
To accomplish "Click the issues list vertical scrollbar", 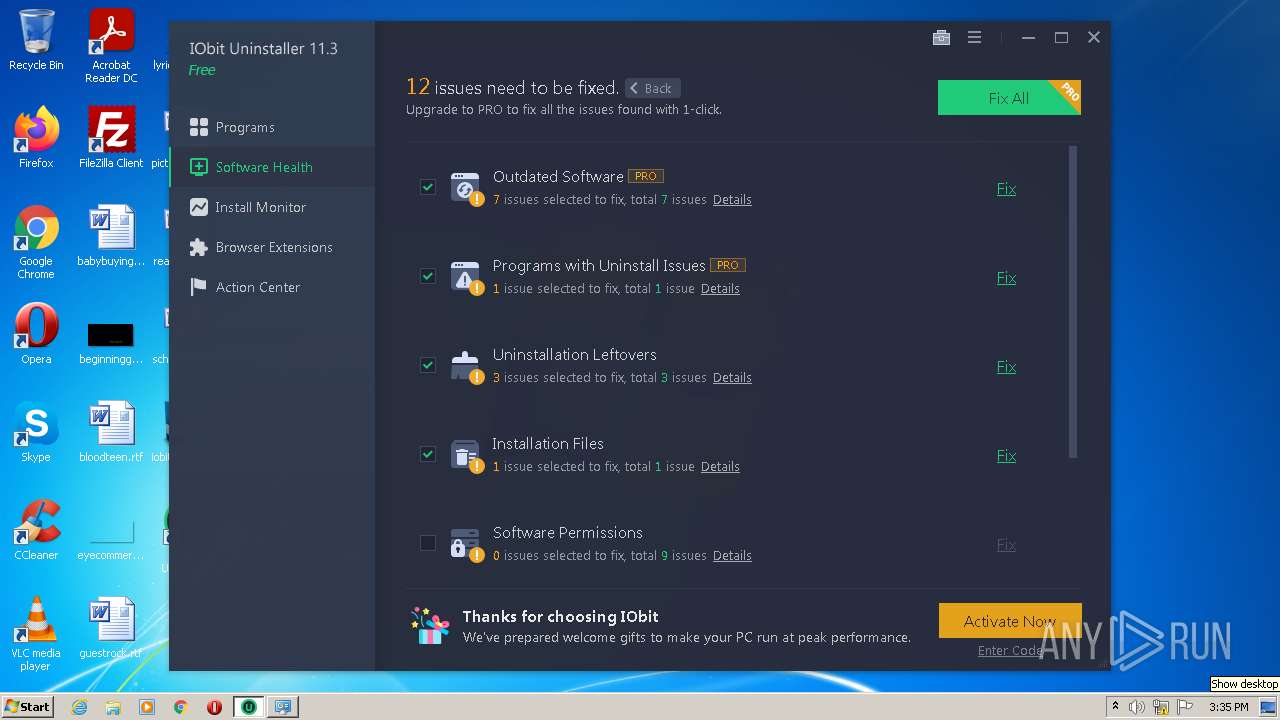I will (1073, 302).
